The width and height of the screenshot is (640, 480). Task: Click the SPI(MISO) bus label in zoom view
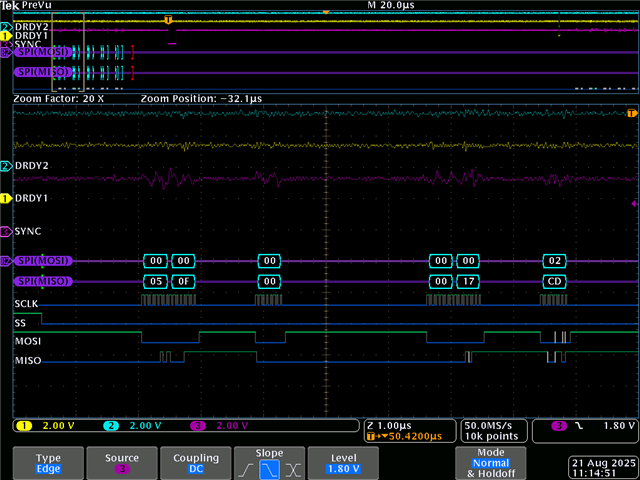point(43,281)
